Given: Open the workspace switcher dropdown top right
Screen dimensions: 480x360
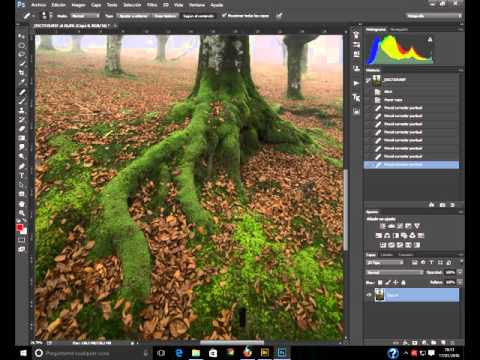Looking at the screenshot, I should [434, 16].
